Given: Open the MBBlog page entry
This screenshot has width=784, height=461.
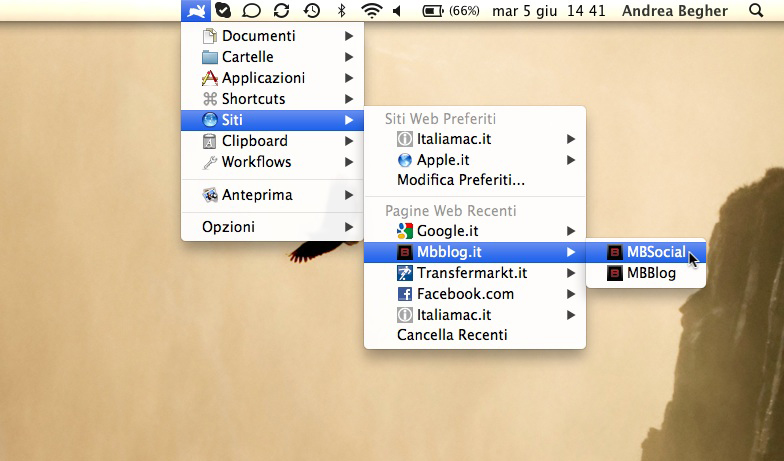Looking at the screenshot, I should point(646,273).
